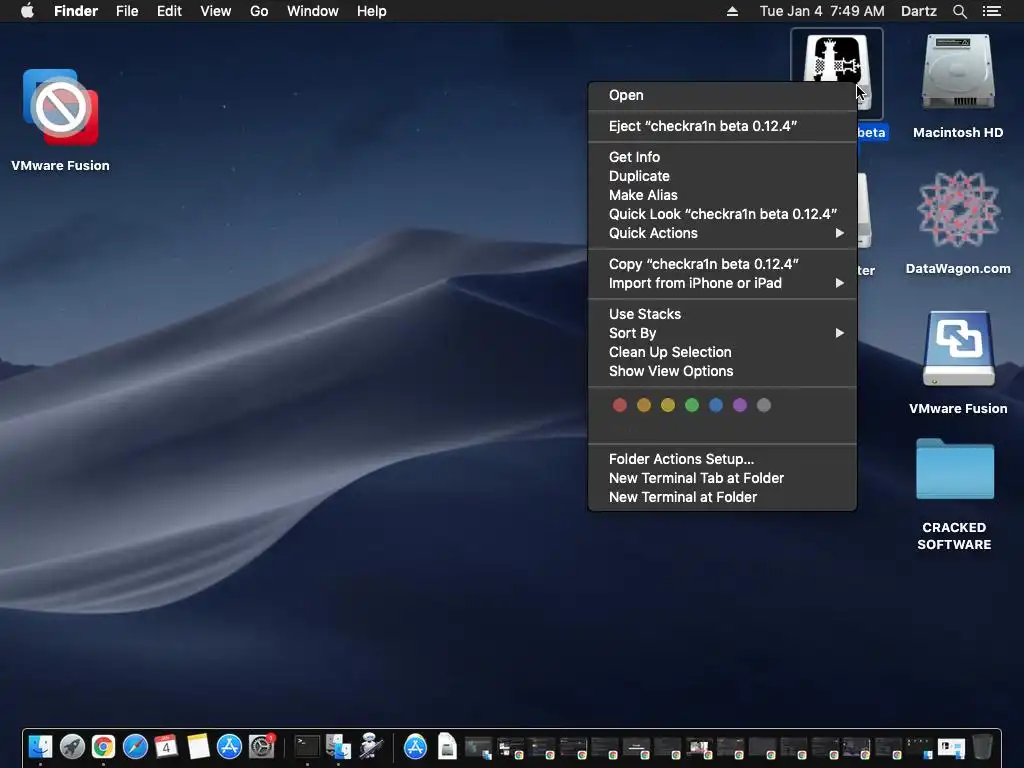Screen dimensions: 1024x768
Task: Select the CRACKED SOFTWARE folder
Action: [x=954, y=469]
